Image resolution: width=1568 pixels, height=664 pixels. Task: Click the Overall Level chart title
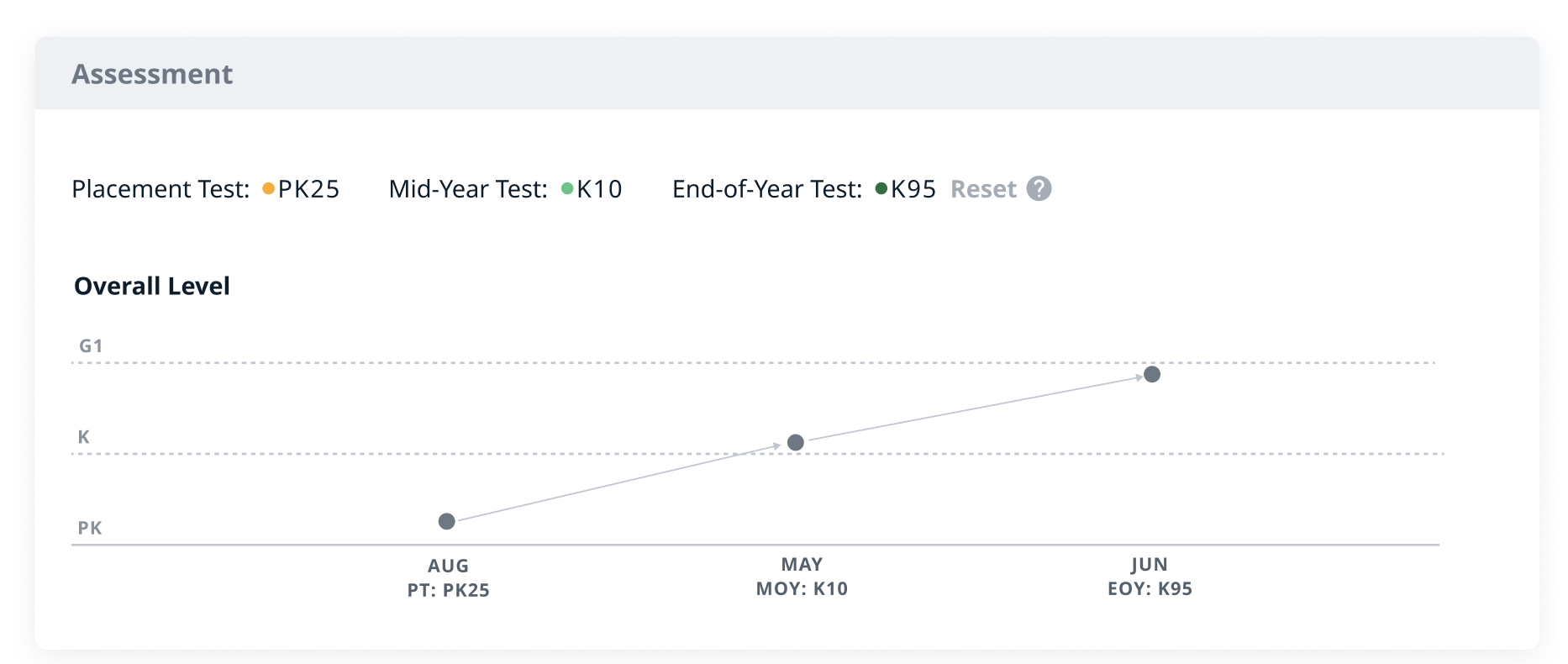click(x=152, y=286)
